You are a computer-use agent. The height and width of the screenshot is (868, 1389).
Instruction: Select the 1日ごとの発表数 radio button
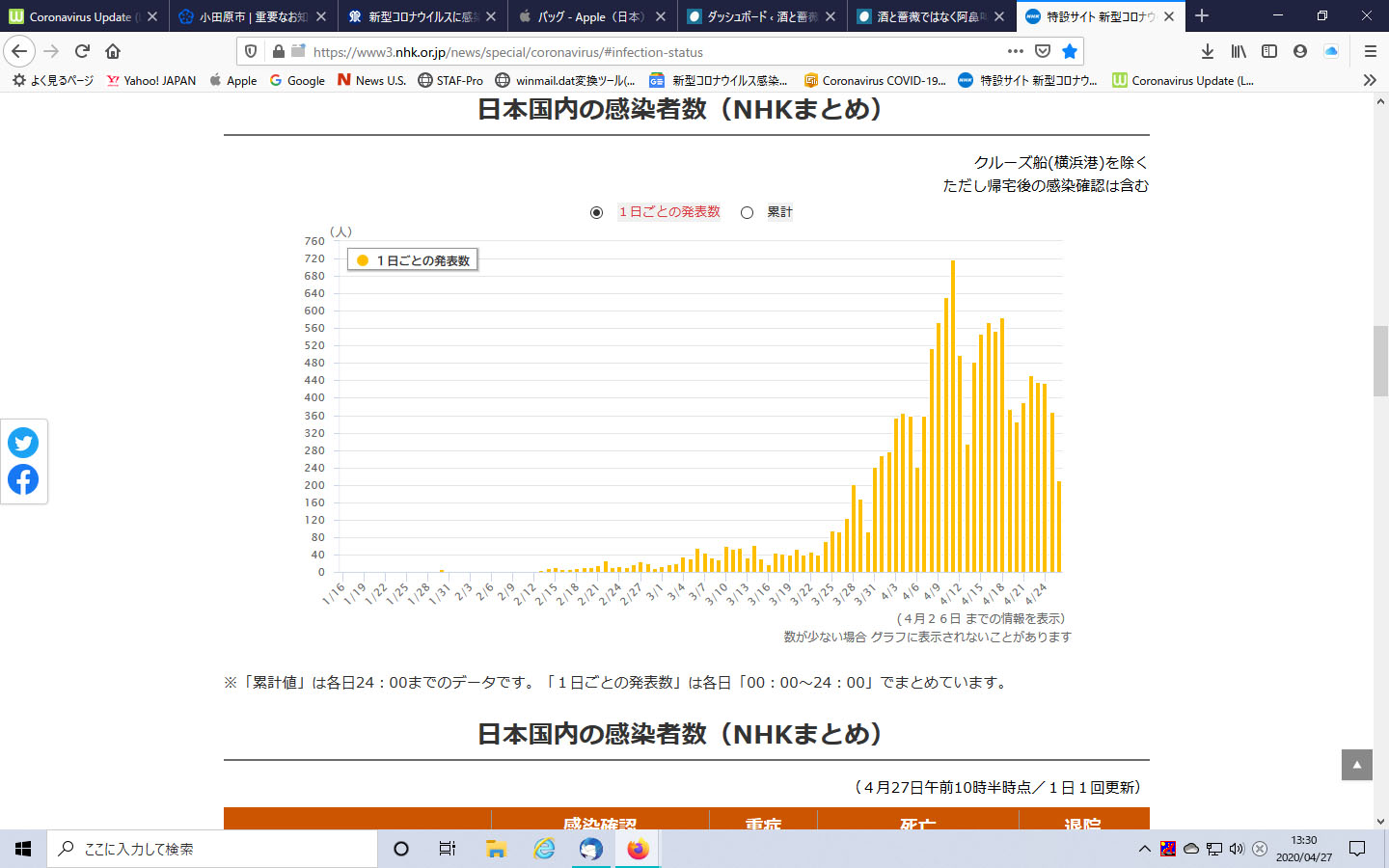(596, 212)
